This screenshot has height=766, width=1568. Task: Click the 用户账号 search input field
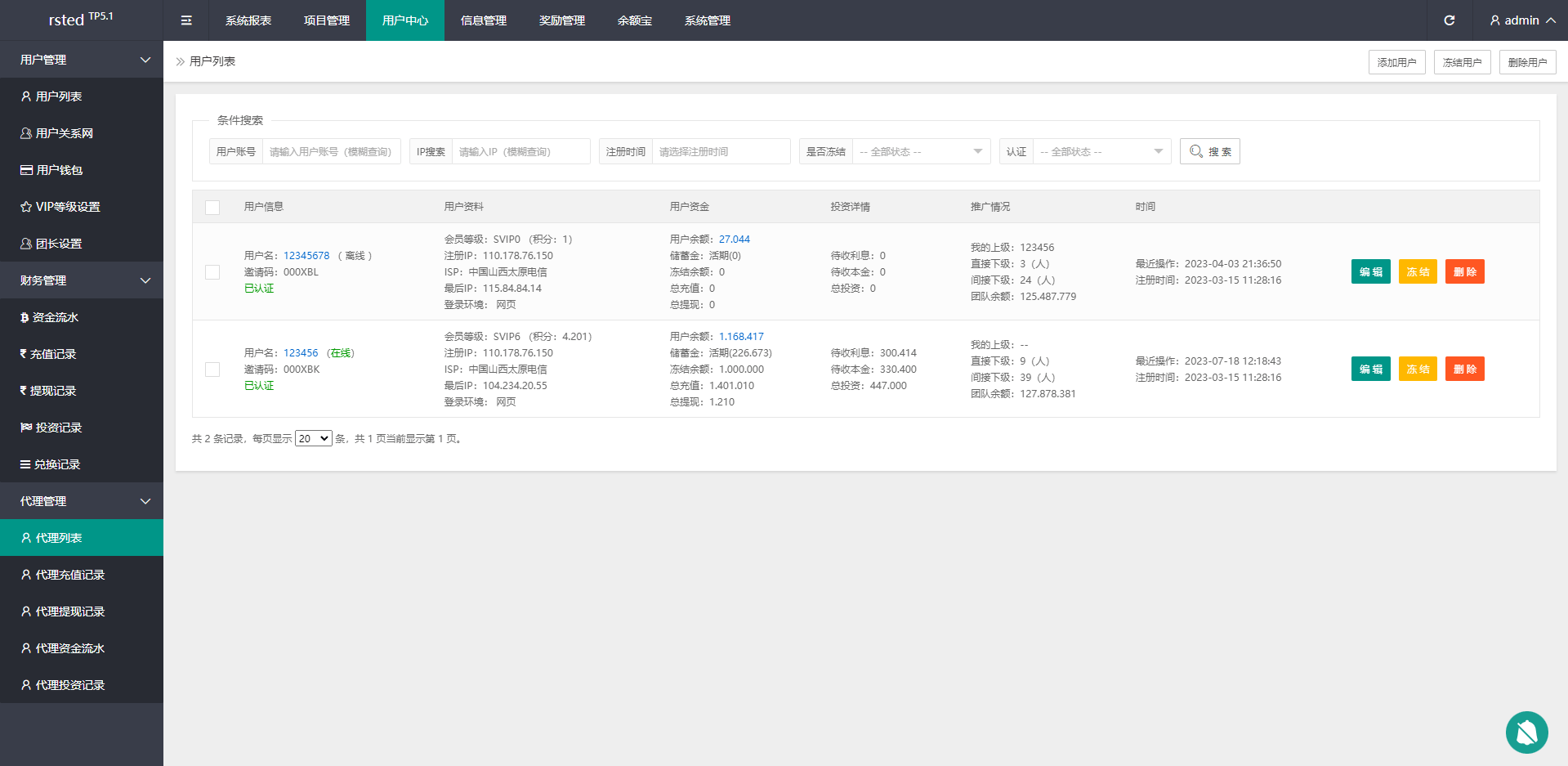tap(331, 151)
